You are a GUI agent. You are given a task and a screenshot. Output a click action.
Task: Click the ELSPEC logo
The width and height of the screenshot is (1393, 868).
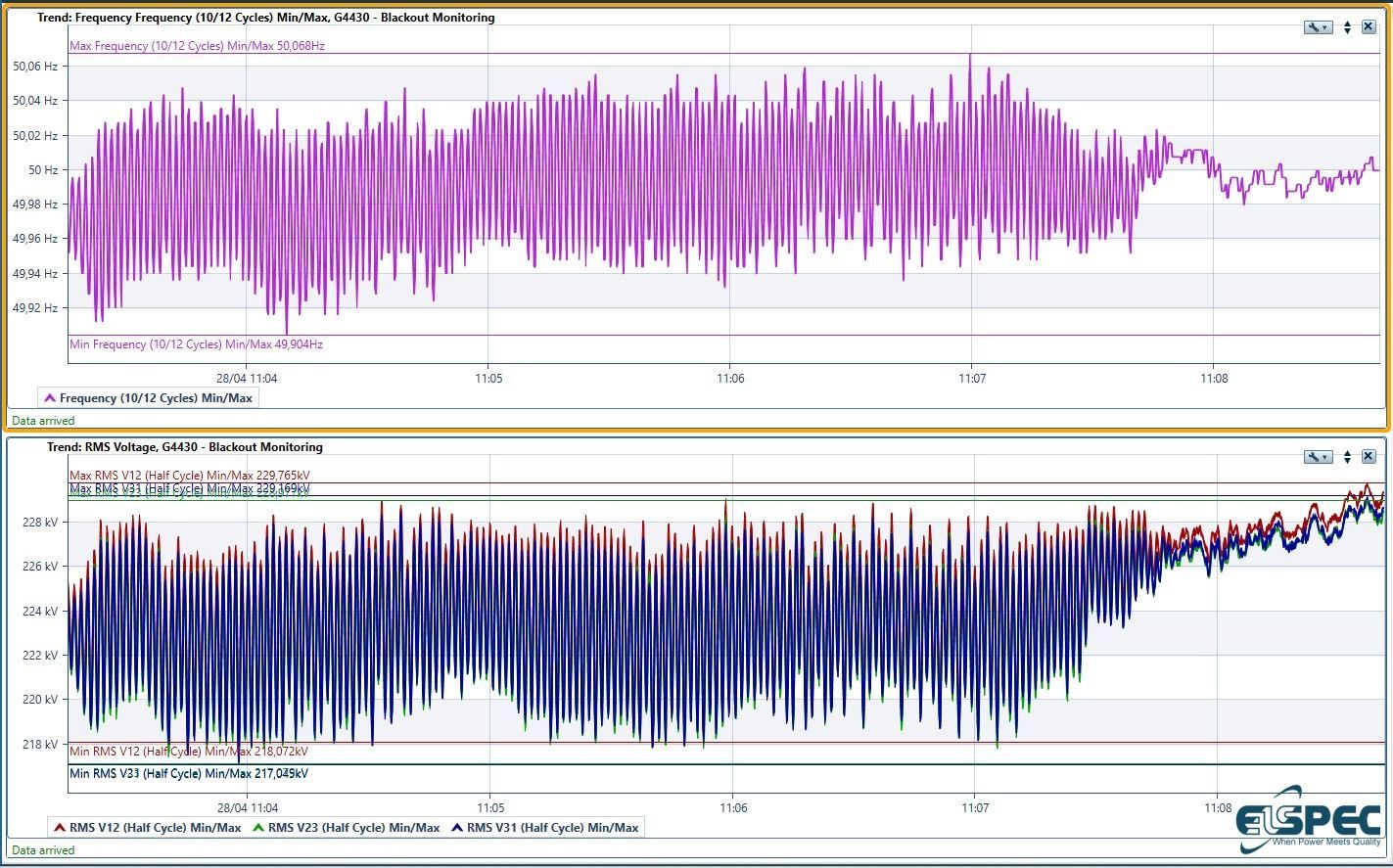1311,820
